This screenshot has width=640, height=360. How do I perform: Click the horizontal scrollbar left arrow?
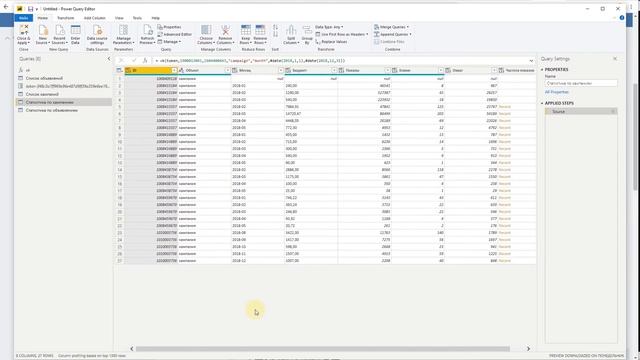pyautogui.click(x=131, y=349)
